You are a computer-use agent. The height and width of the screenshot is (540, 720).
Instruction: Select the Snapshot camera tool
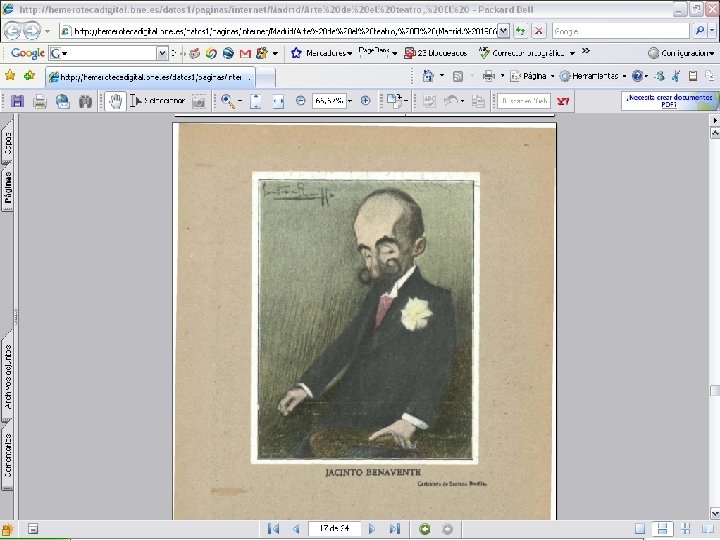pyautogui.click(x=198, y=101)
